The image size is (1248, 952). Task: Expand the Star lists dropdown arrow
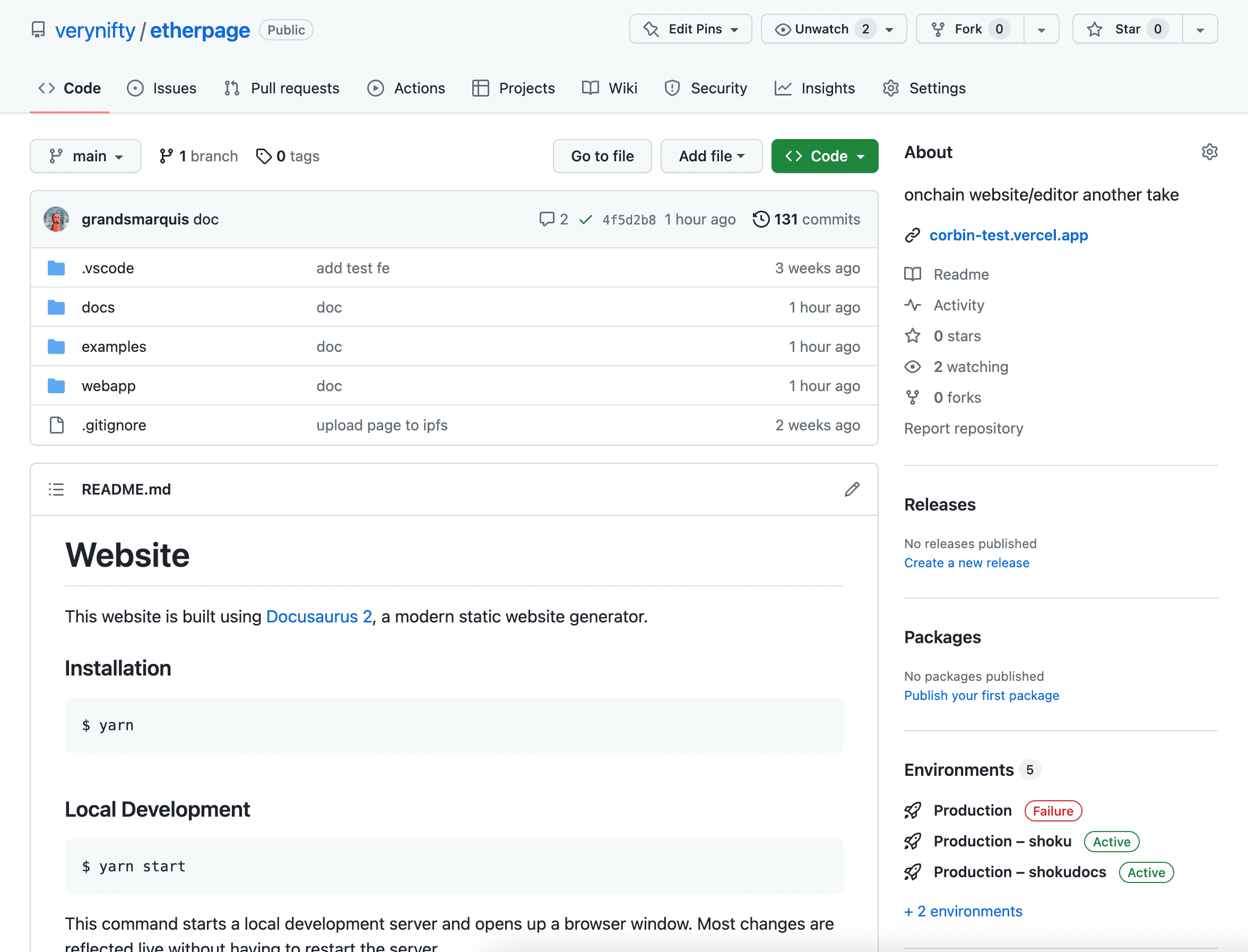(1200, 30)
